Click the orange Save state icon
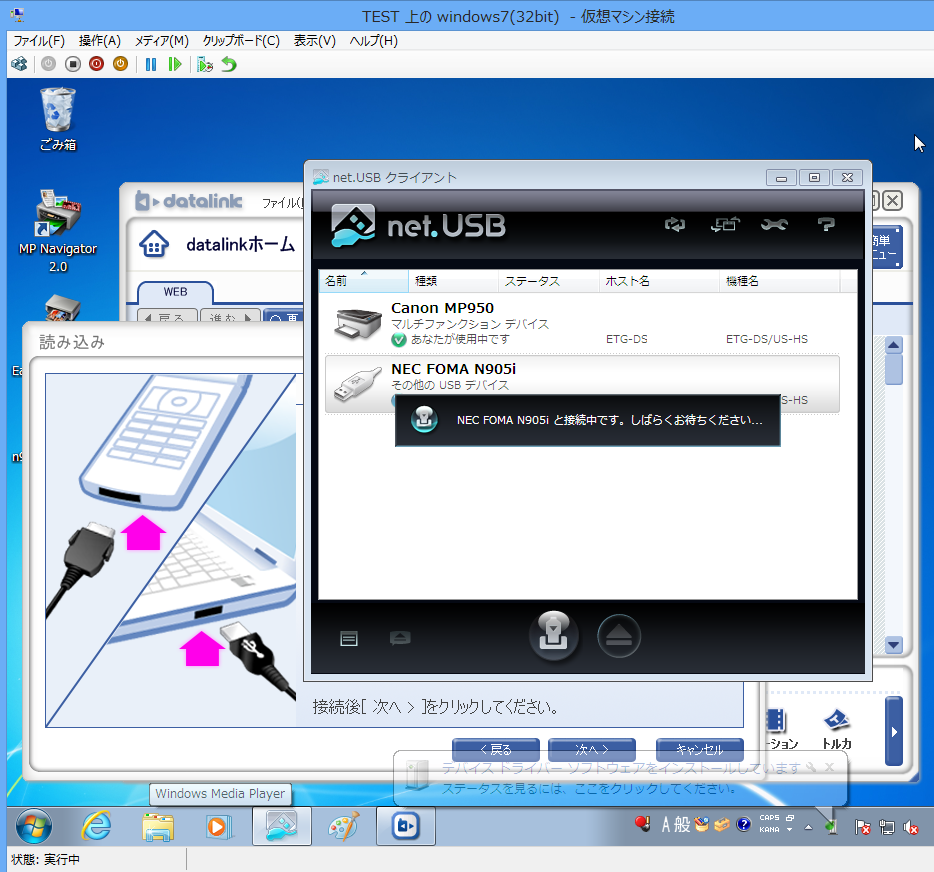The height and width of the screenshot is (872, 934). [x=120, y=64]
